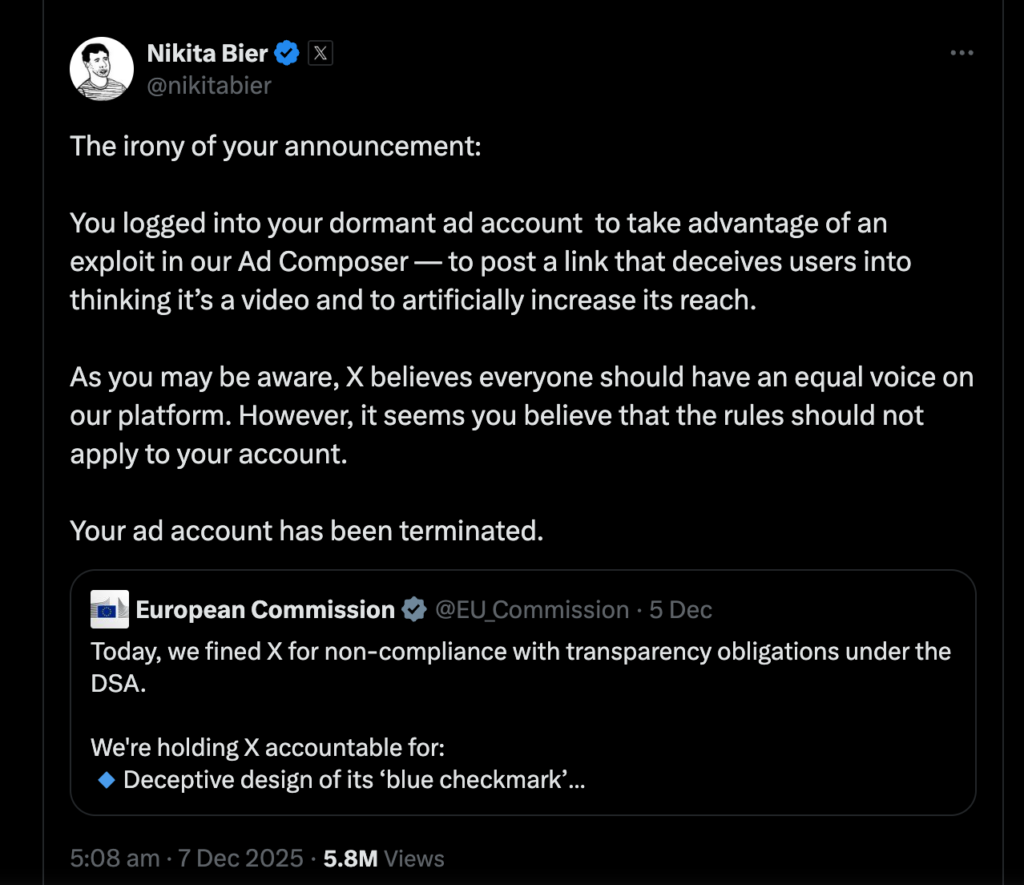Viewport: 1024px width, 885px height.
Task: Click 'The irony of your announcement:' line
Action: [276, 146]
